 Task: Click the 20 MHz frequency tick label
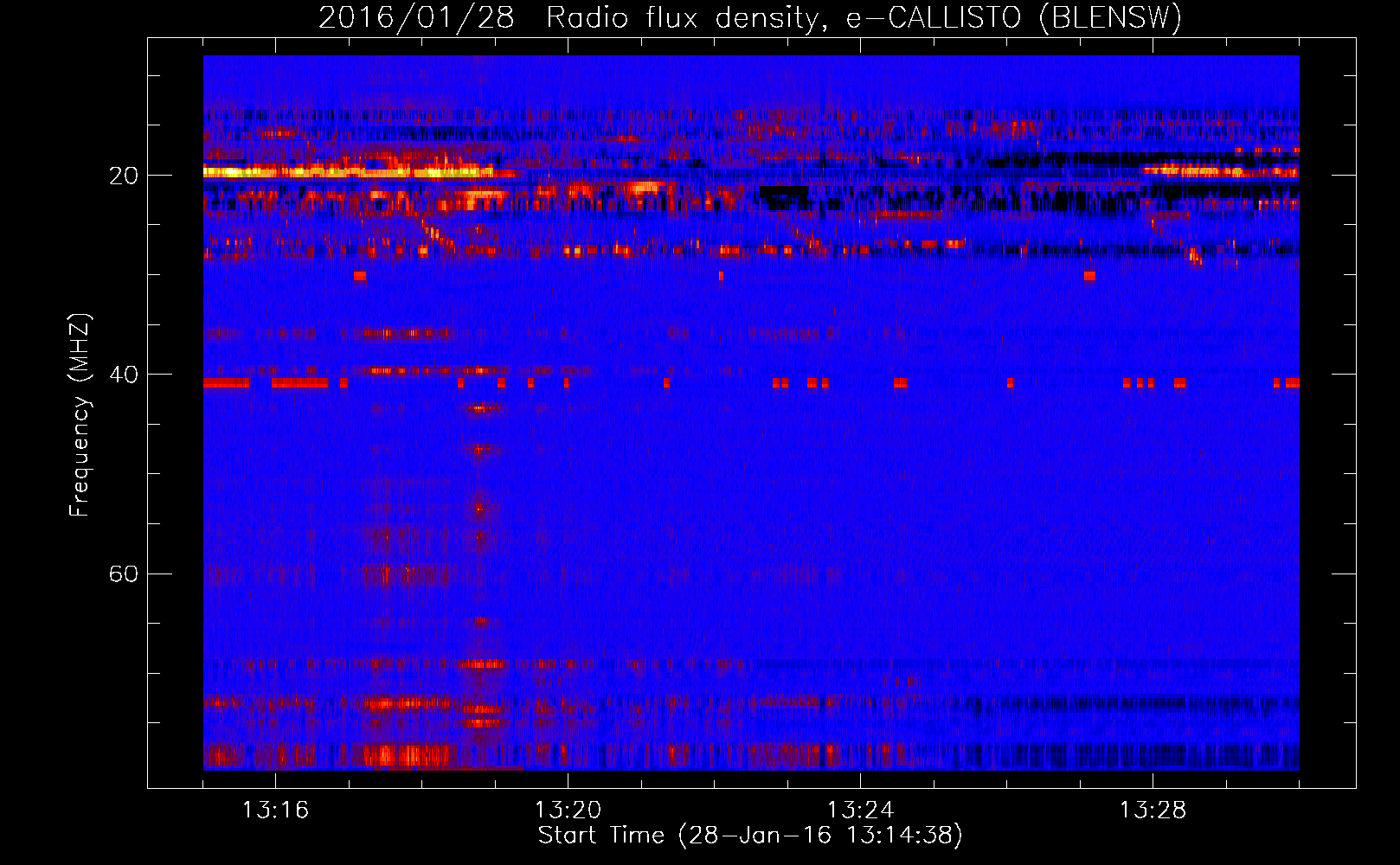tap(123, 176)
